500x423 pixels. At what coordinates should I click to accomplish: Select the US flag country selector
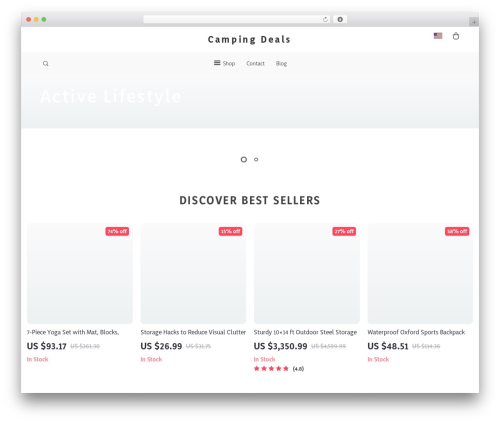tap(438, 36)
